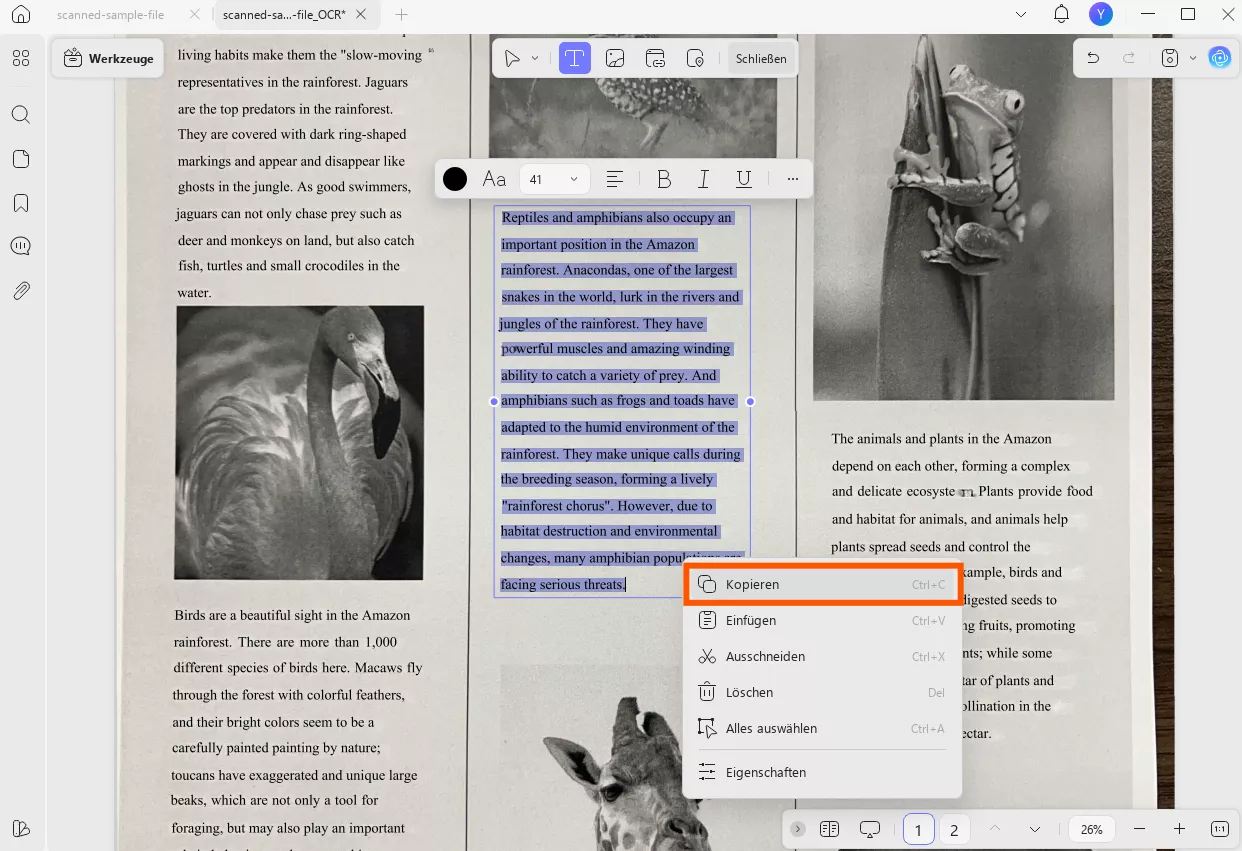Go to the previous page with the up chevron
This screenshot has width=1242, height=851.
(x=994, y=829)
